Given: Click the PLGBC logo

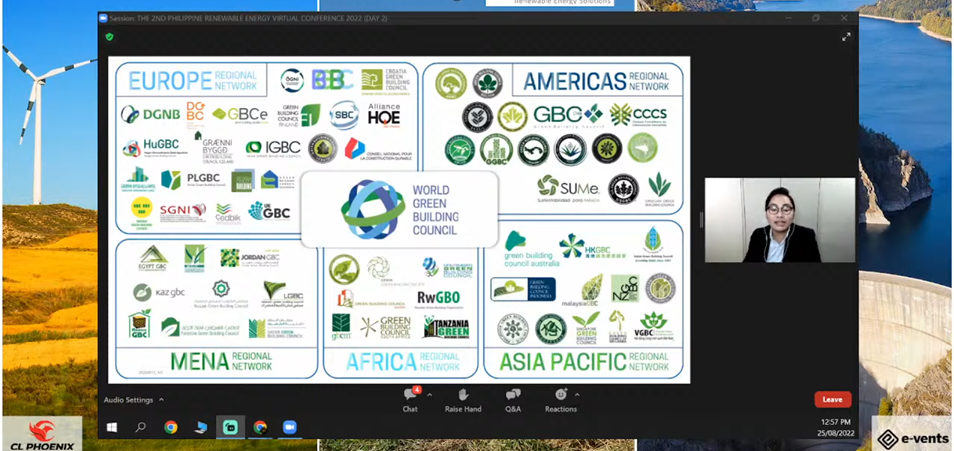Looking at the screenshot, I should click(x=193, y=180).
